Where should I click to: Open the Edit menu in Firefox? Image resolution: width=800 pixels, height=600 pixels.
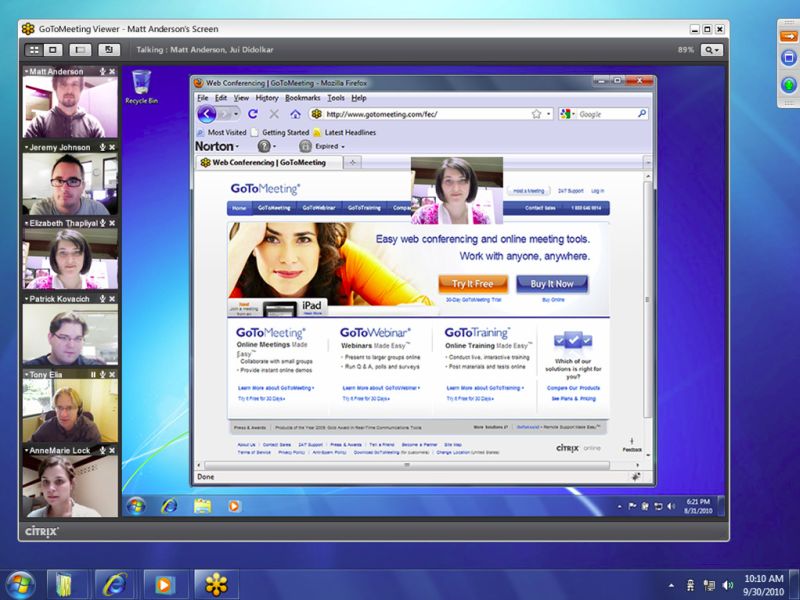coord(221,98)
